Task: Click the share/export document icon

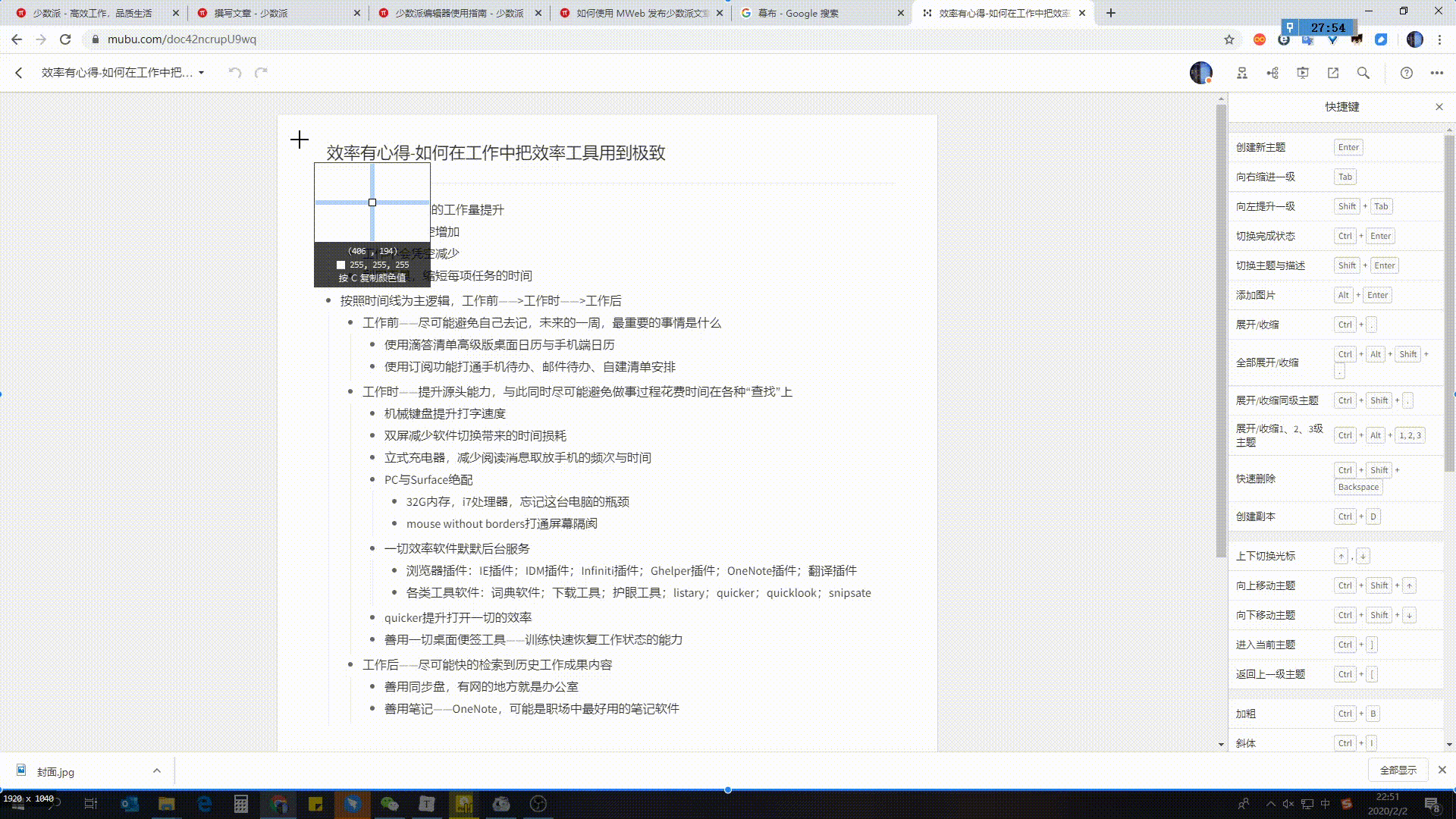Action: (x=1333, y=73)
